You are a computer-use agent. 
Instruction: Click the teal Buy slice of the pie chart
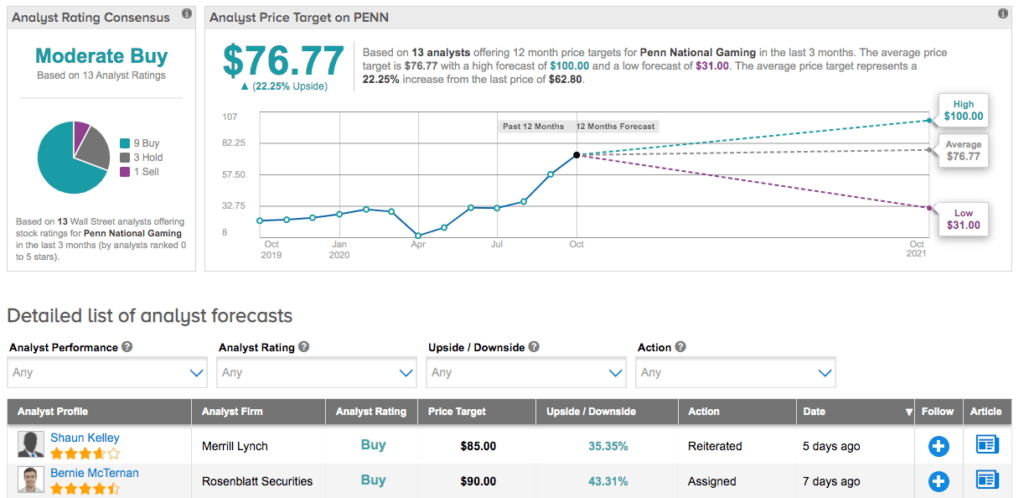[x=65, y=165]
